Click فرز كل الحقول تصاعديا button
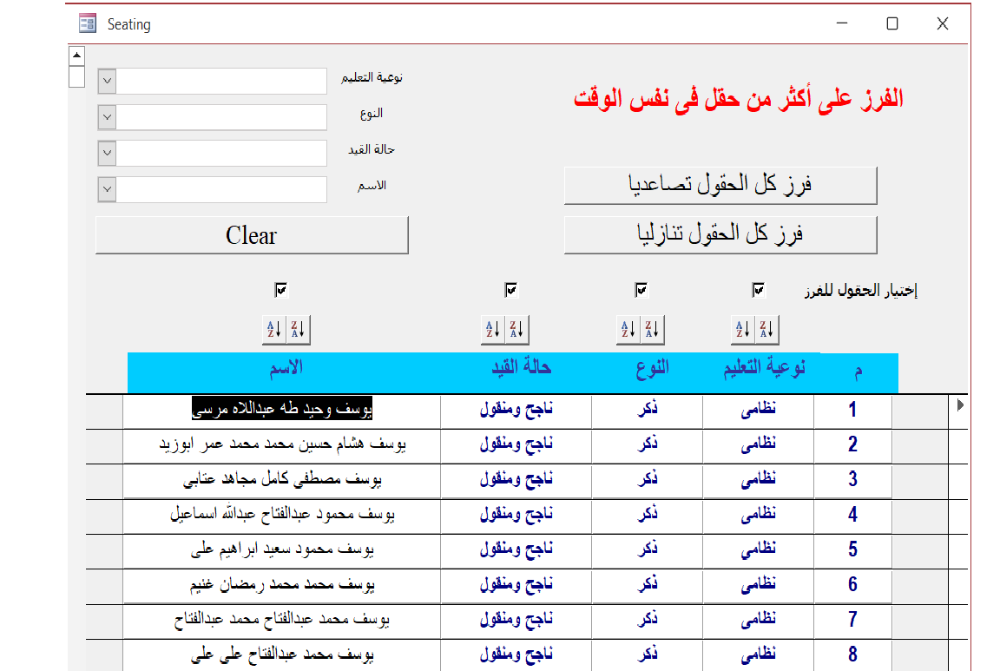Screen dimensions: 1000x671 [721, 186]
